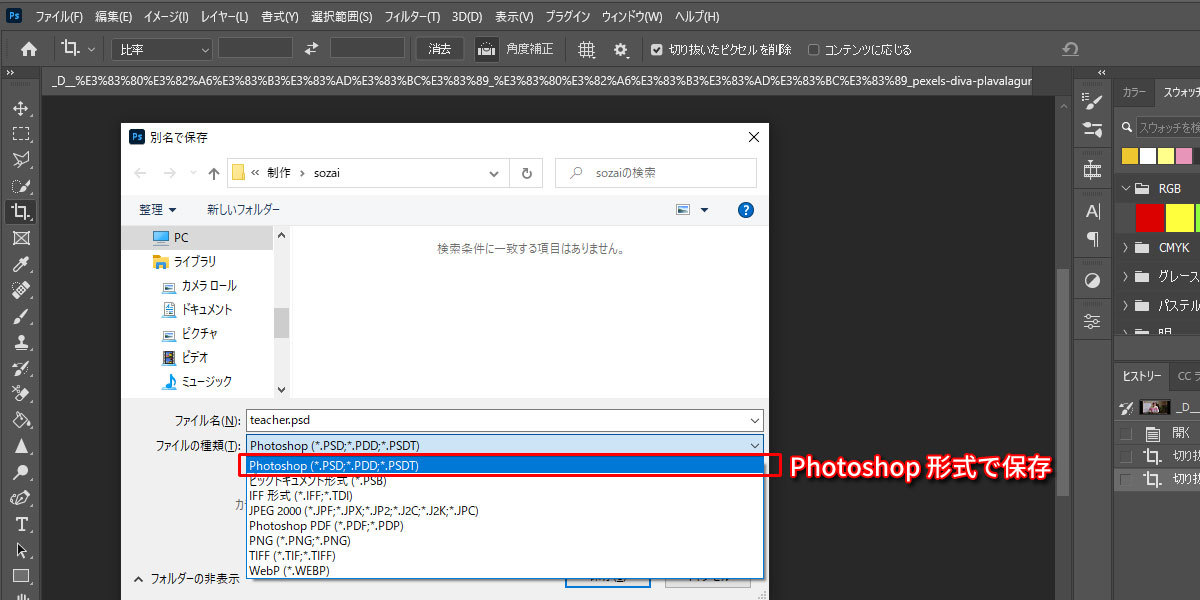Select the Brush tool
Screen dimensions: 1200x600
point(20,316)
